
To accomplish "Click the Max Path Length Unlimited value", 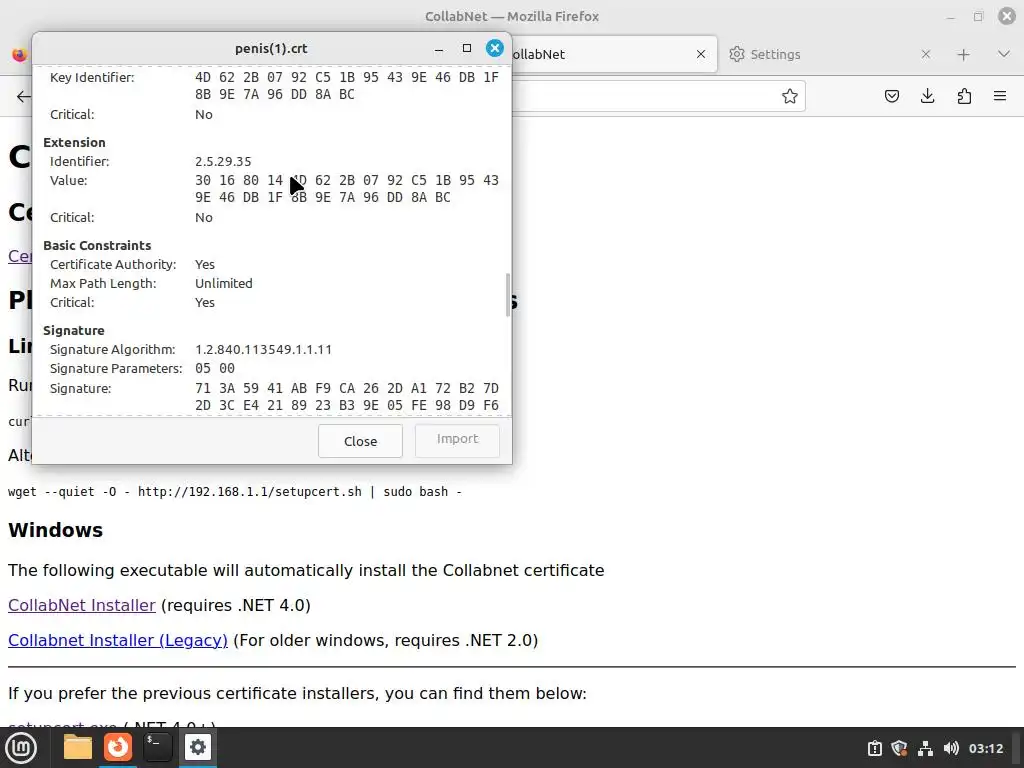I will 223,283.
